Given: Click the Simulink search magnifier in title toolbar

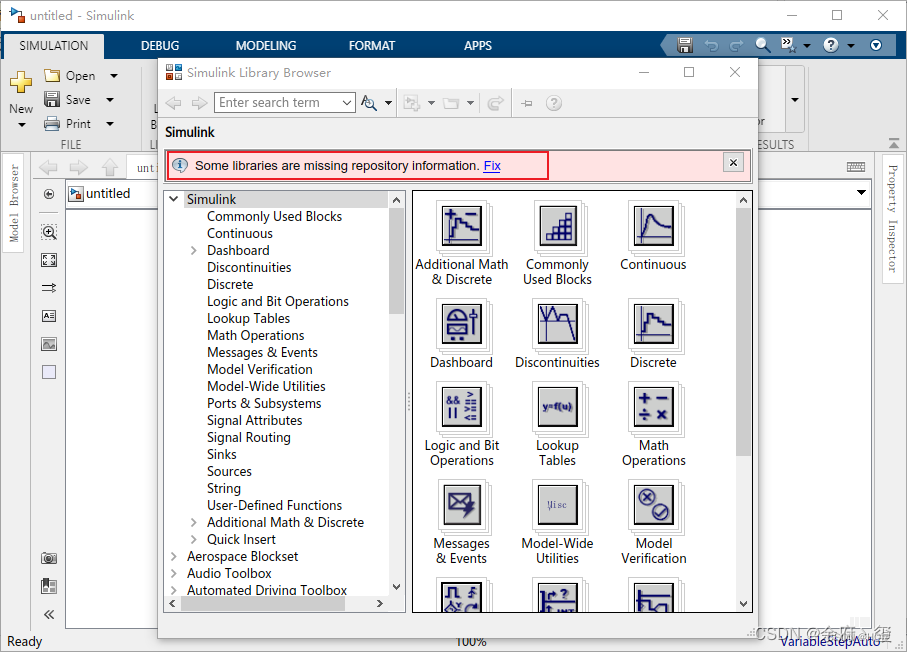Looking at the screenshot, I should pos(762,45).
